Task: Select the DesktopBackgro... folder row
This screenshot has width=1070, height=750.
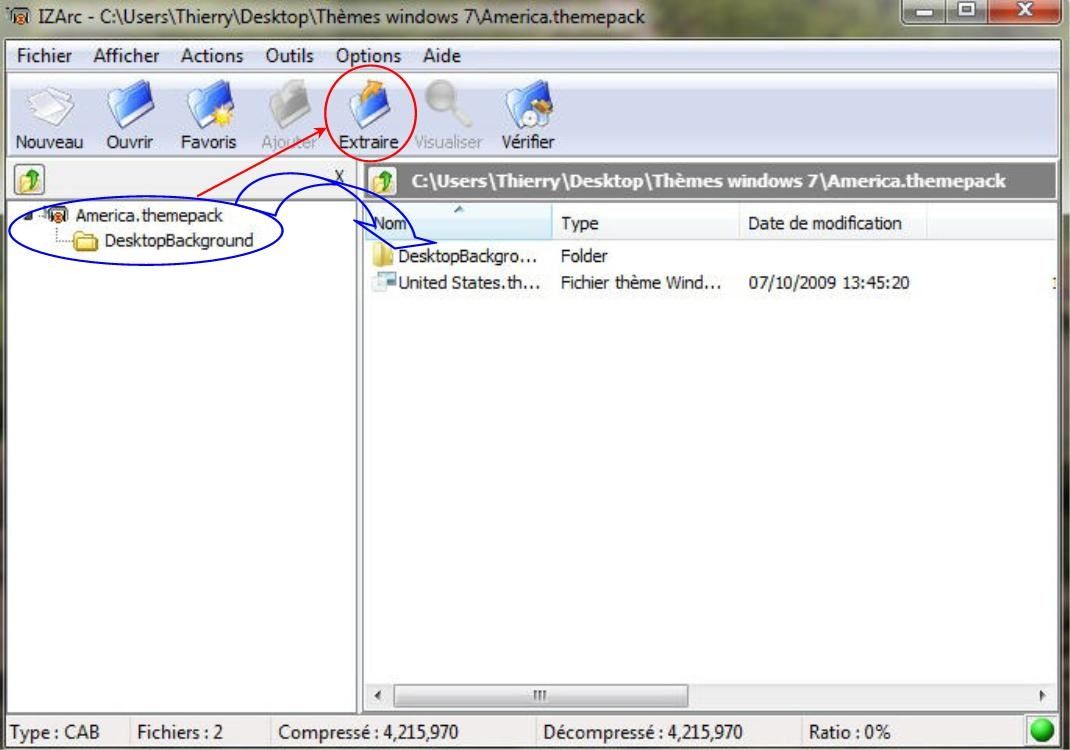Action: 710,257
